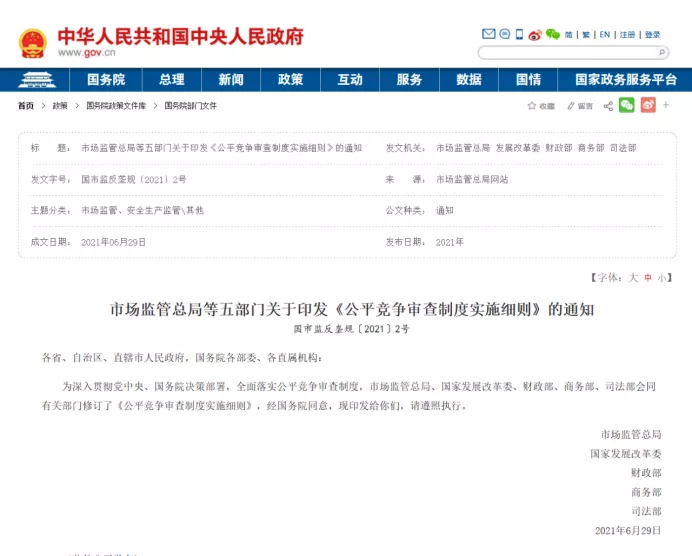
Task: Click the national emblem logo
Action: tap(33, 43)
